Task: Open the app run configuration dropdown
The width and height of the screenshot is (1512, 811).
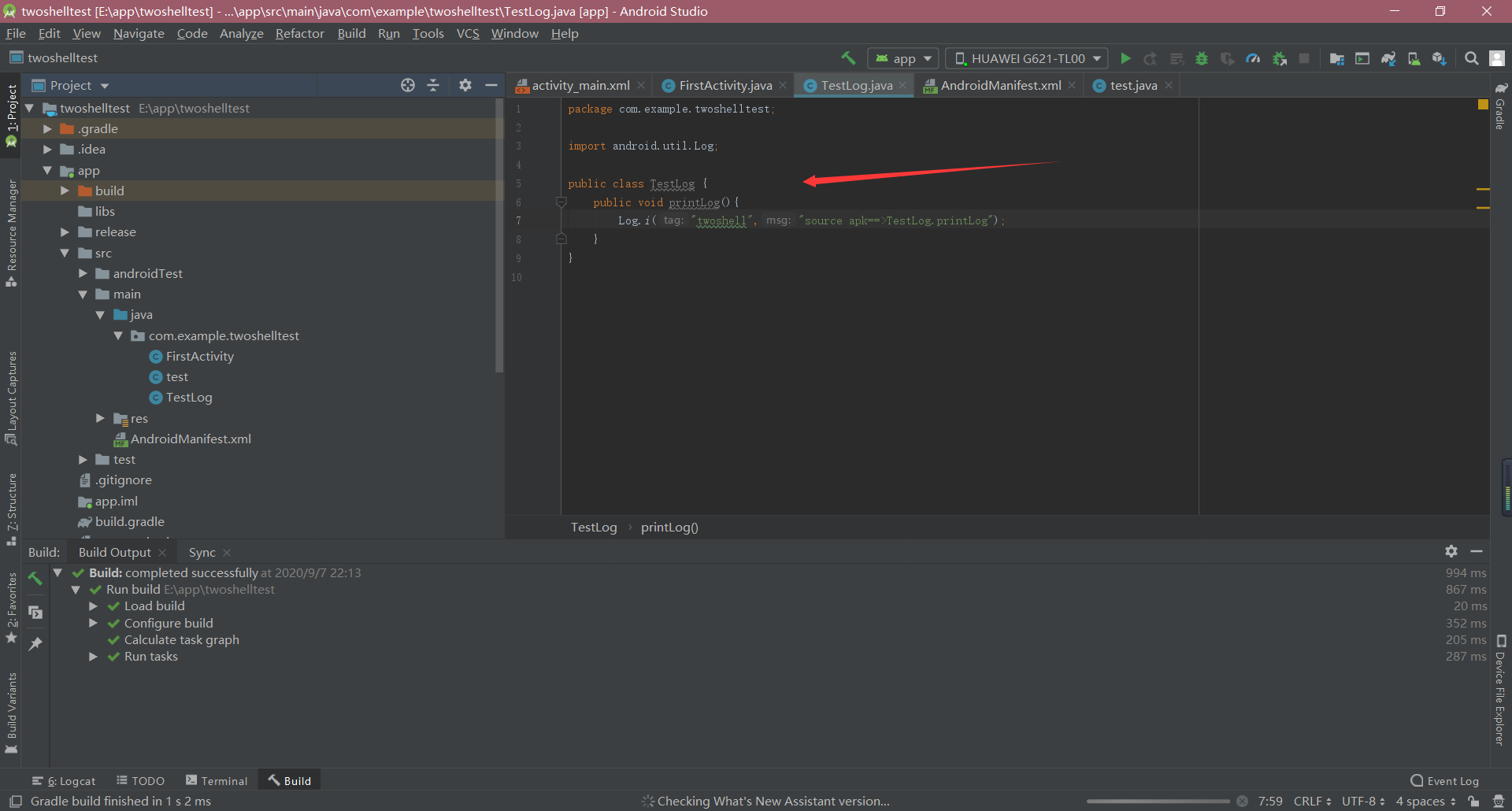Action: coord(903,58)
